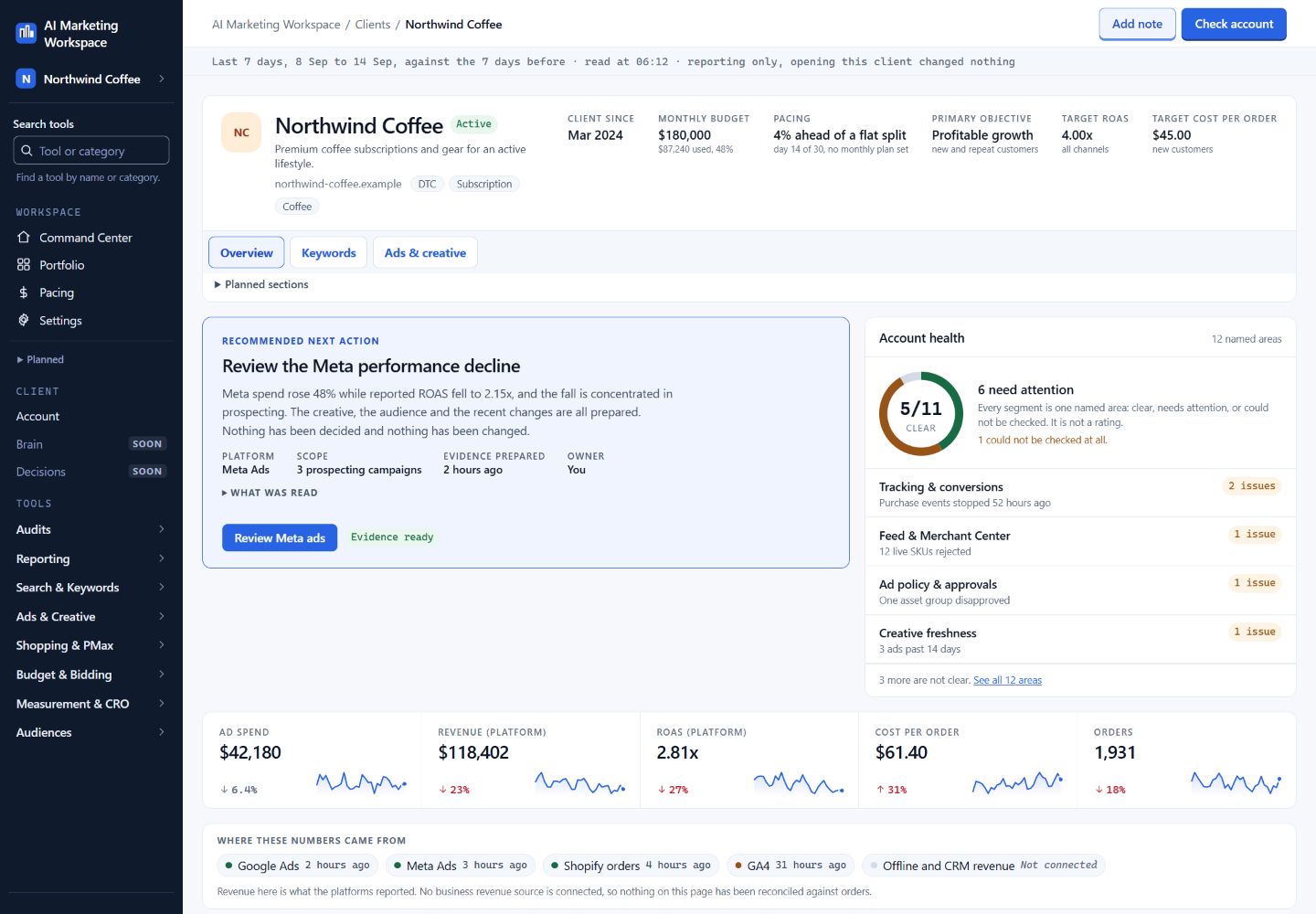This screenshot has width=1316, height=914.
Task: Click the Subscription tag
Action: 484,184
